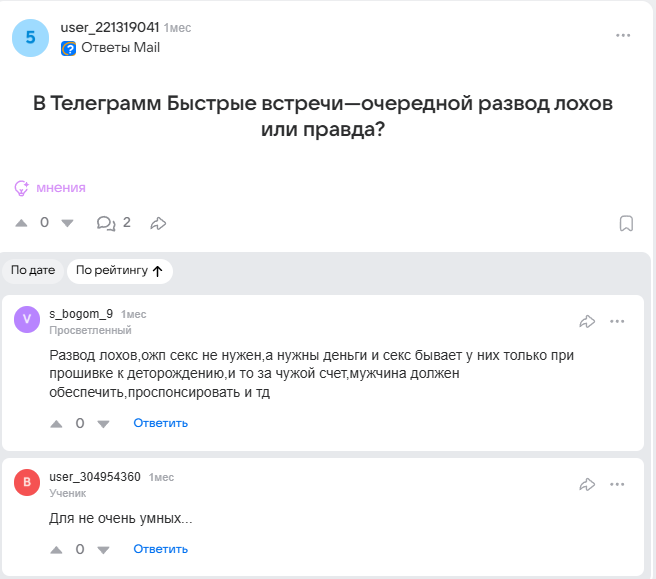The width and height of the screenshot is (656, 579).
Task: Bookmark this question
Action: point(626,223)
